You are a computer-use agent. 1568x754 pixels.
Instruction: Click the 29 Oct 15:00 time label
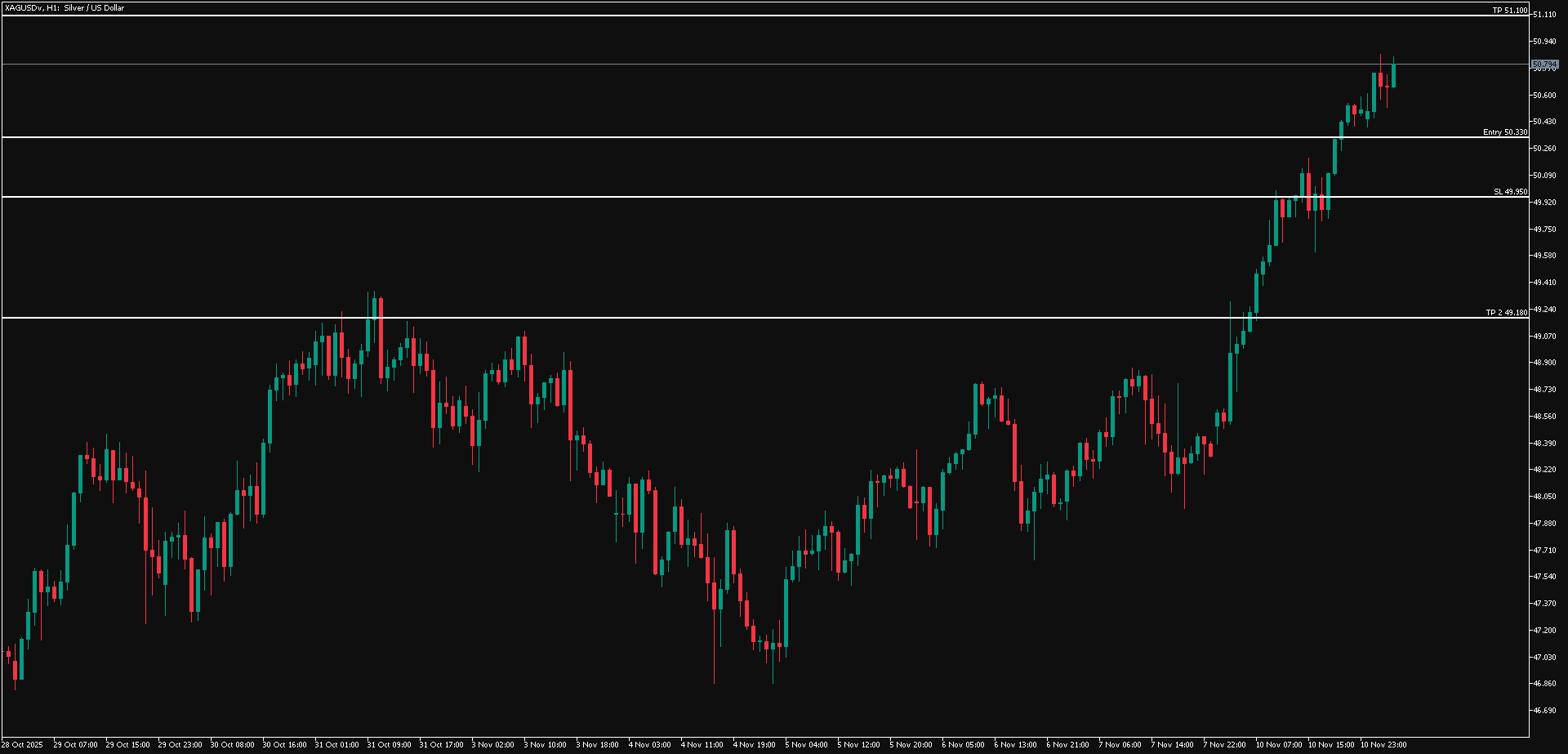[127, 744]
